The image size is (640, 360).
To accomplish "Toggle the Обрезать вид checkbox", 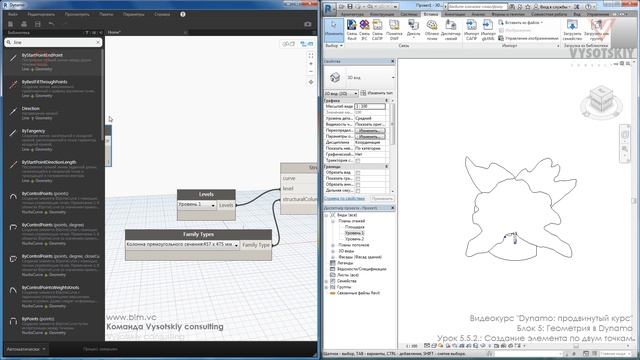I will coord(358,173).
